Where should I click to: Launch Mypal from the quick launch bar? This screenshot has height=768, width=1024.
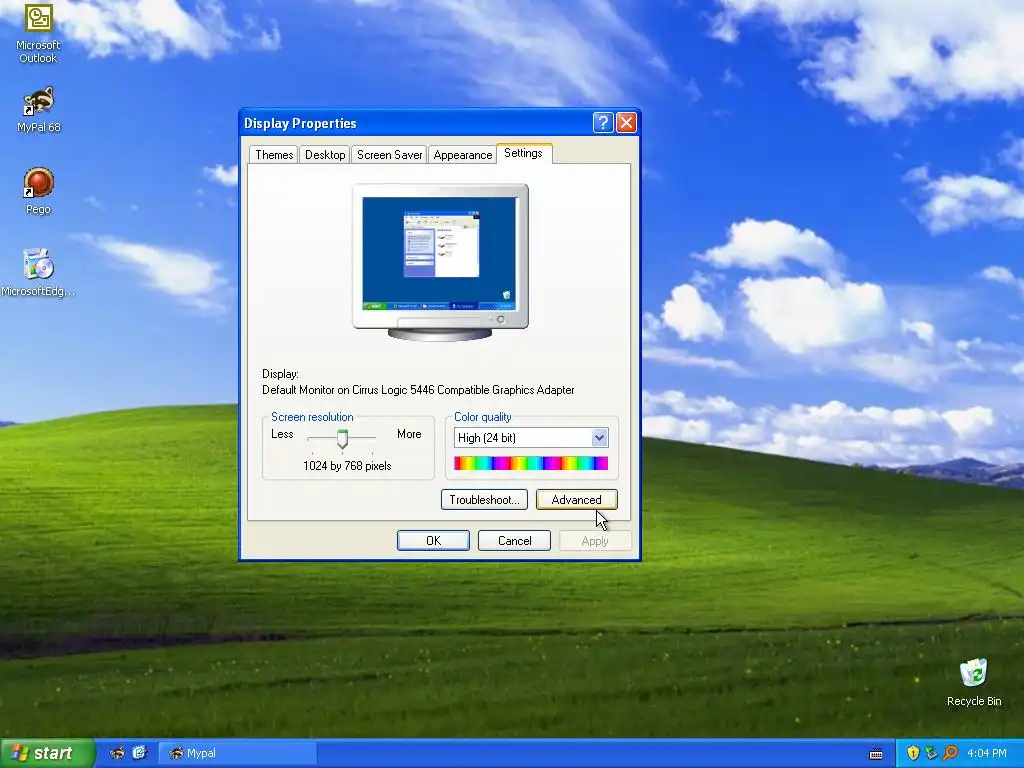[x=117, y=753]
